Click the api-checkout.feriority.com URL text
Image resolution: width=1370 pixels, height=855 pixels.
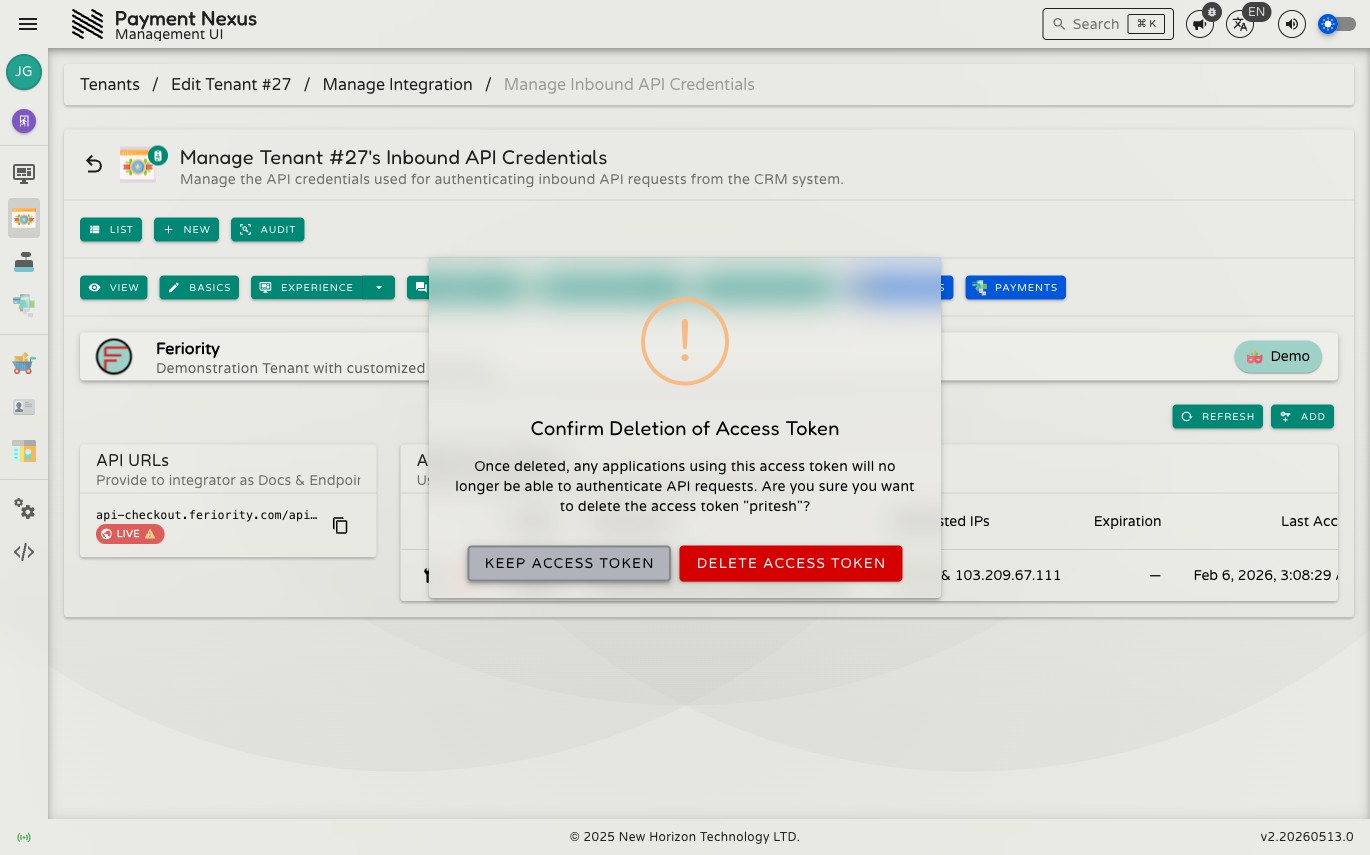207,515
